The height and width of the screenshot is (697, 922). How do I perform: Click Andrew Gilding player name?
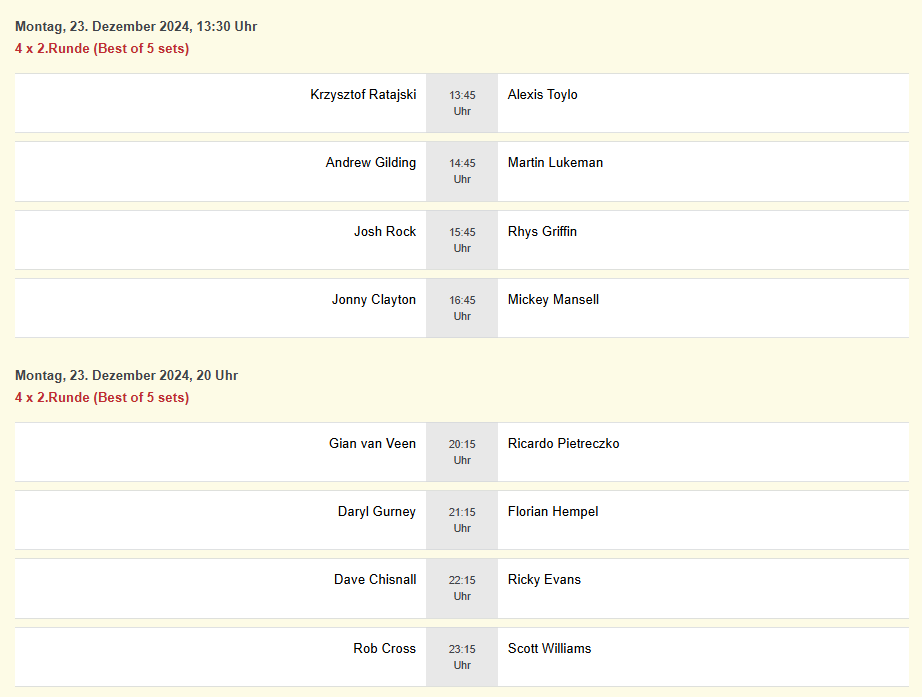coord(370,163)
